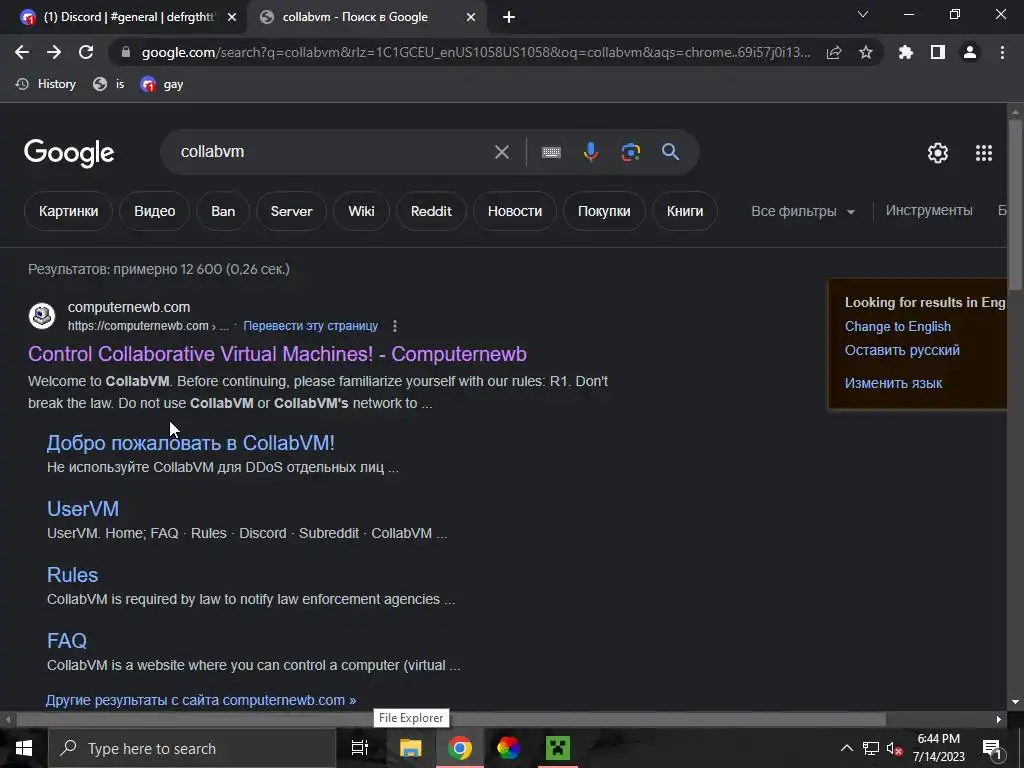
Task: Apply the Reddit search chip
Action: (x=431, y=211)
